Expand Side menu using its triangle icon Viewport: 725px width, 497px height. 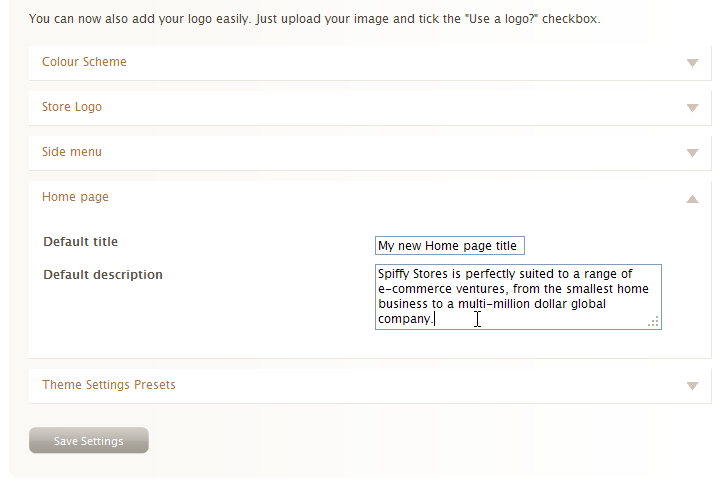coord(692,153)
